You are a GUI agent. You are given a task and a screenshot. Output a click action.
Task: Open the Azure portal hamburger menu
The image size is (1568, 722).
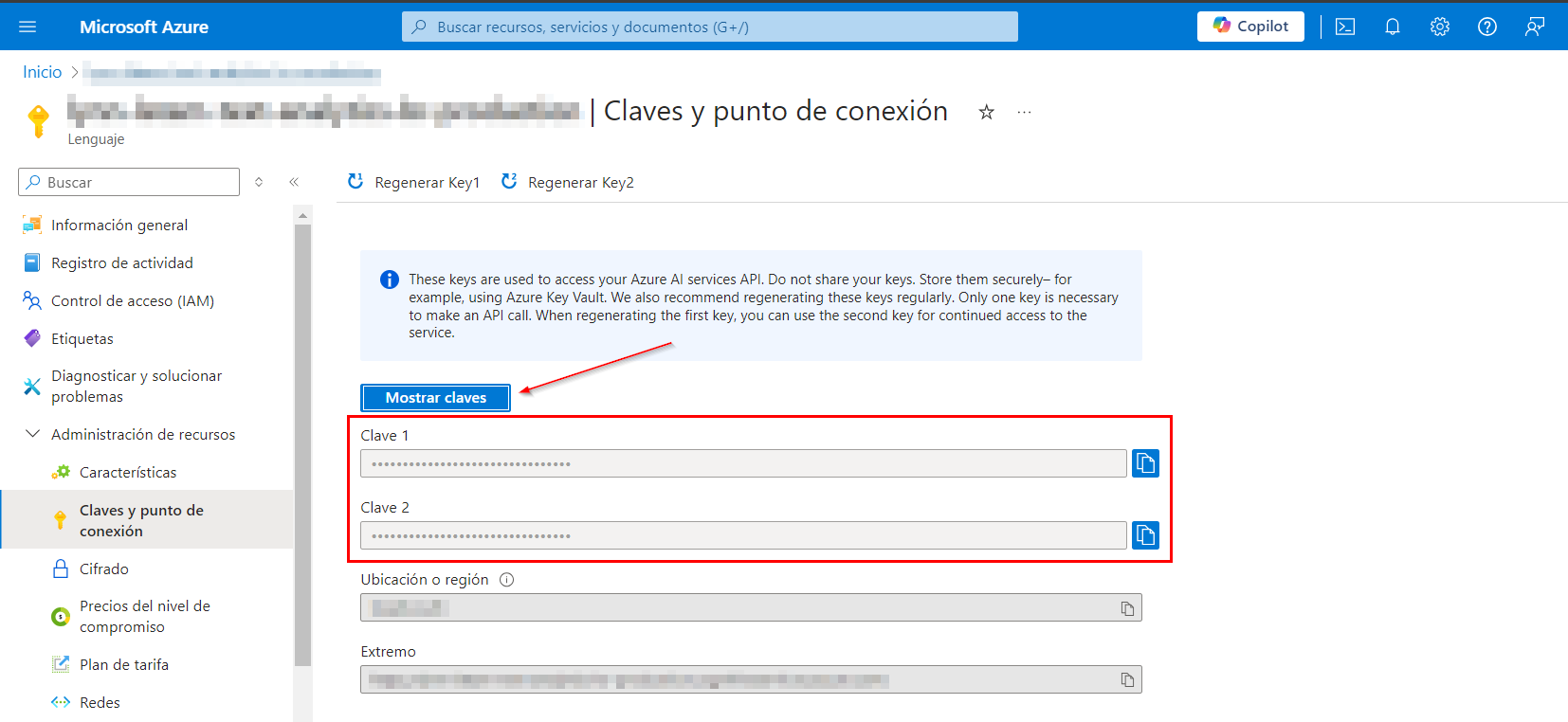(27, 27)
